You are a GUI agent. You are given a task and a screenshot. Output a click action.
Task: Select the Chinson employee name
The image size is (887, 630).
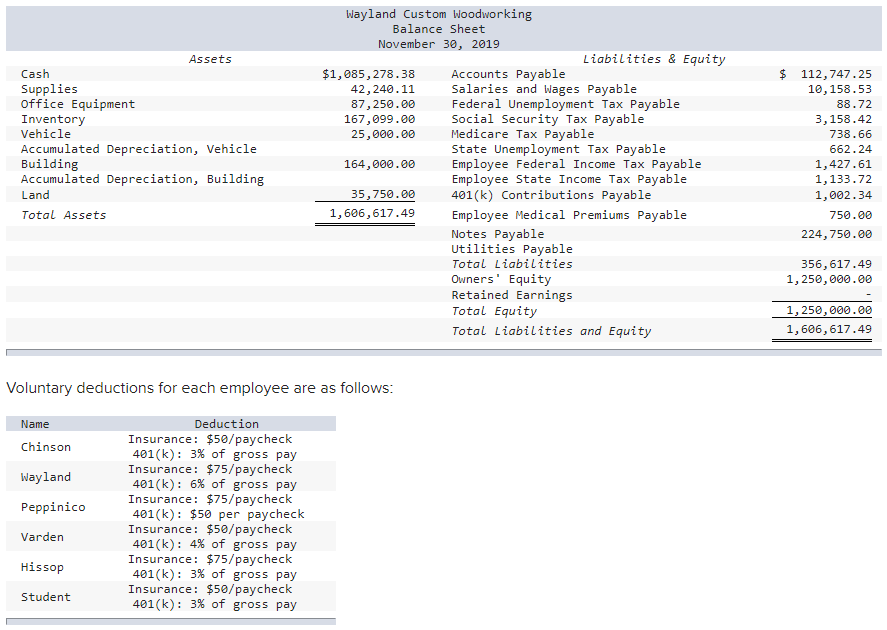[x=46, y=447]
